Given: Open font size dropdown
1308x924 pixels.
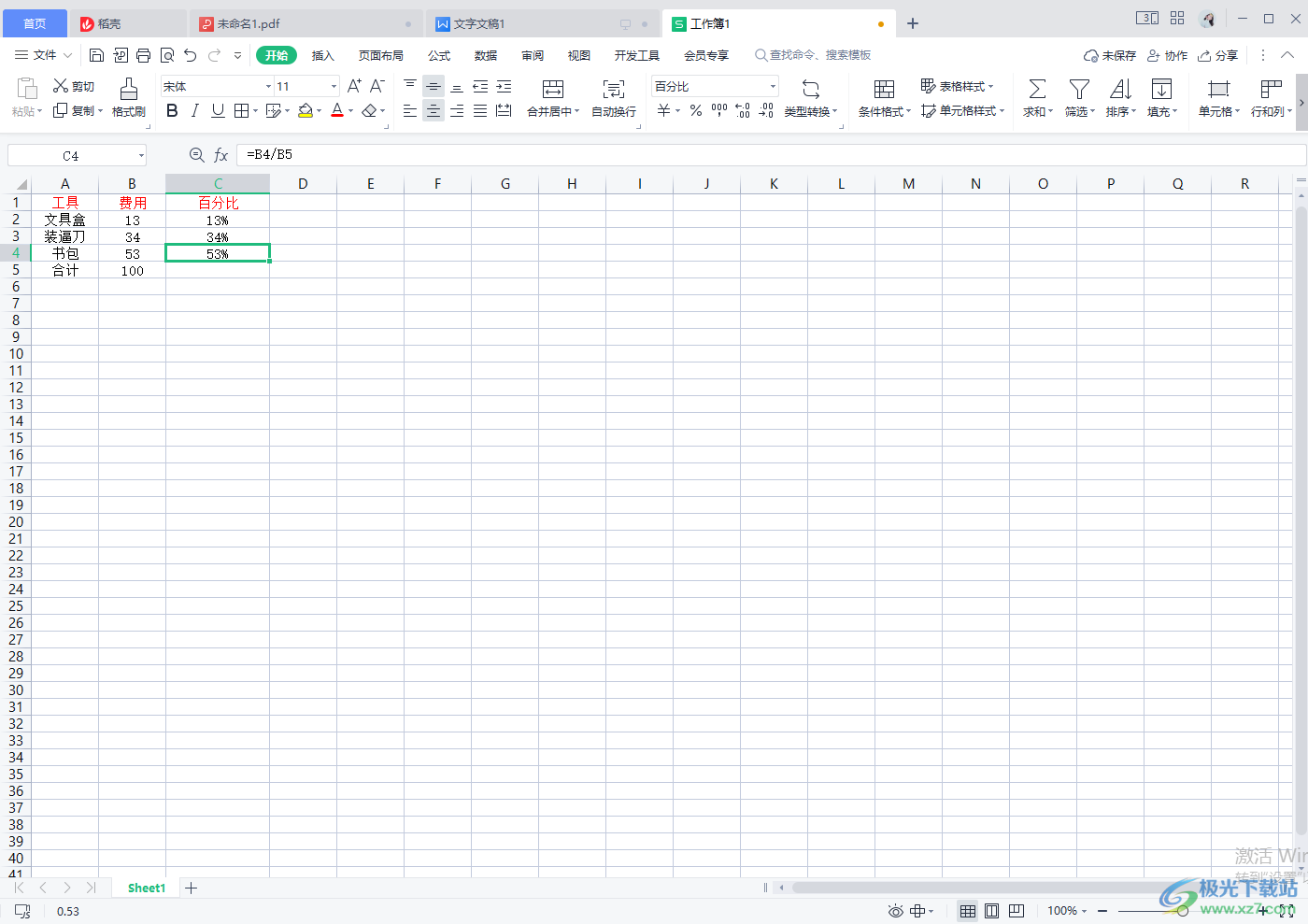Looking at the screenshot, I should (x=334, y=86).
